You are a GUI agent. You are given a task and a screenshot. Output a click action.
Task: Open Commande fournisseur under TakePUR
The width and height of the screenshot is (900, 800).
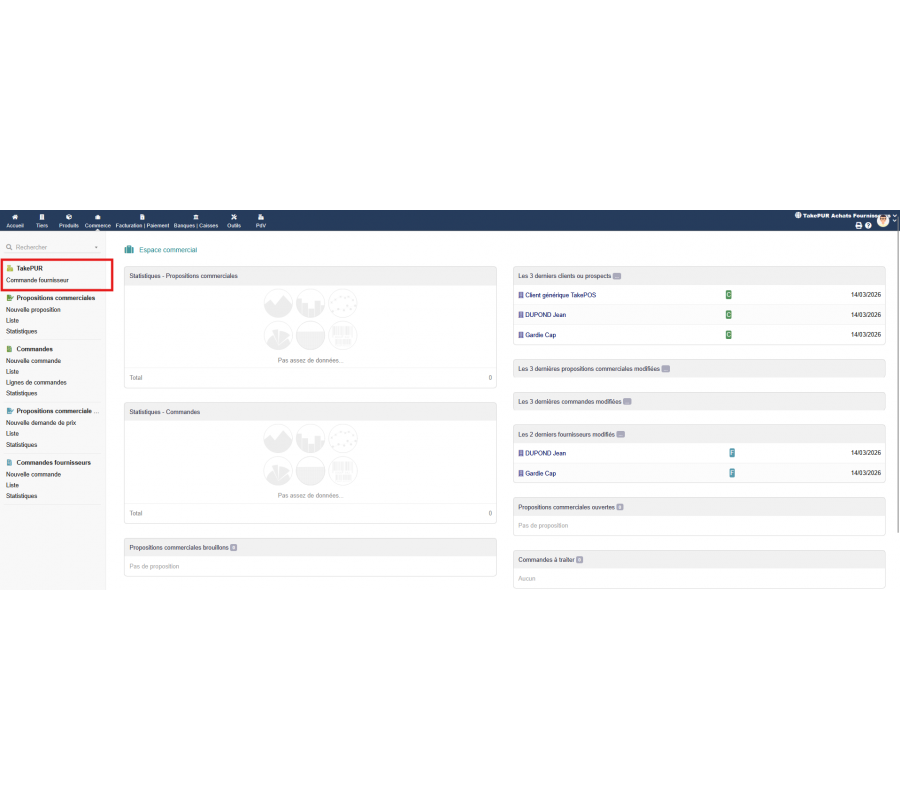[x=37, y=280]
